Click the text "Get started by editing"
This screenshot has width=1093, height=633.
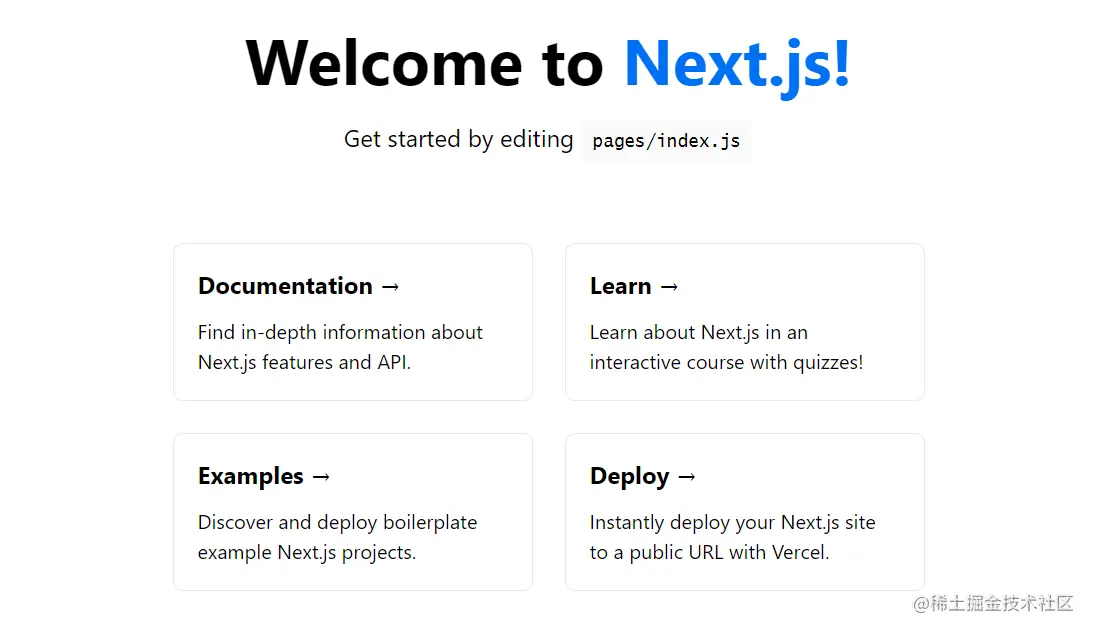[x=458, y=139]
